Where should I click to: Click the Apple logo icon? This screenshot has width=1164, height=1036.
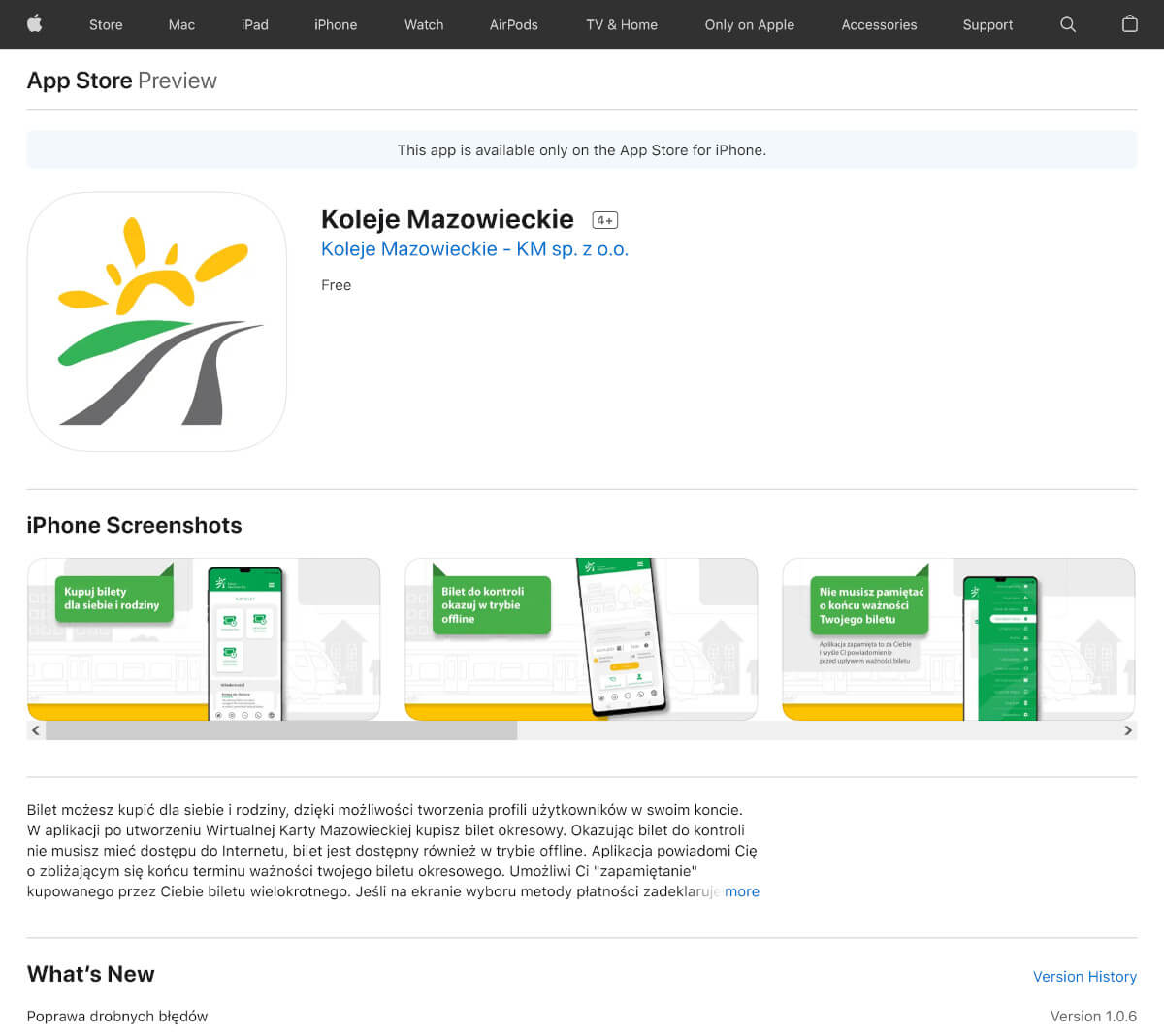tap(35, 24)
